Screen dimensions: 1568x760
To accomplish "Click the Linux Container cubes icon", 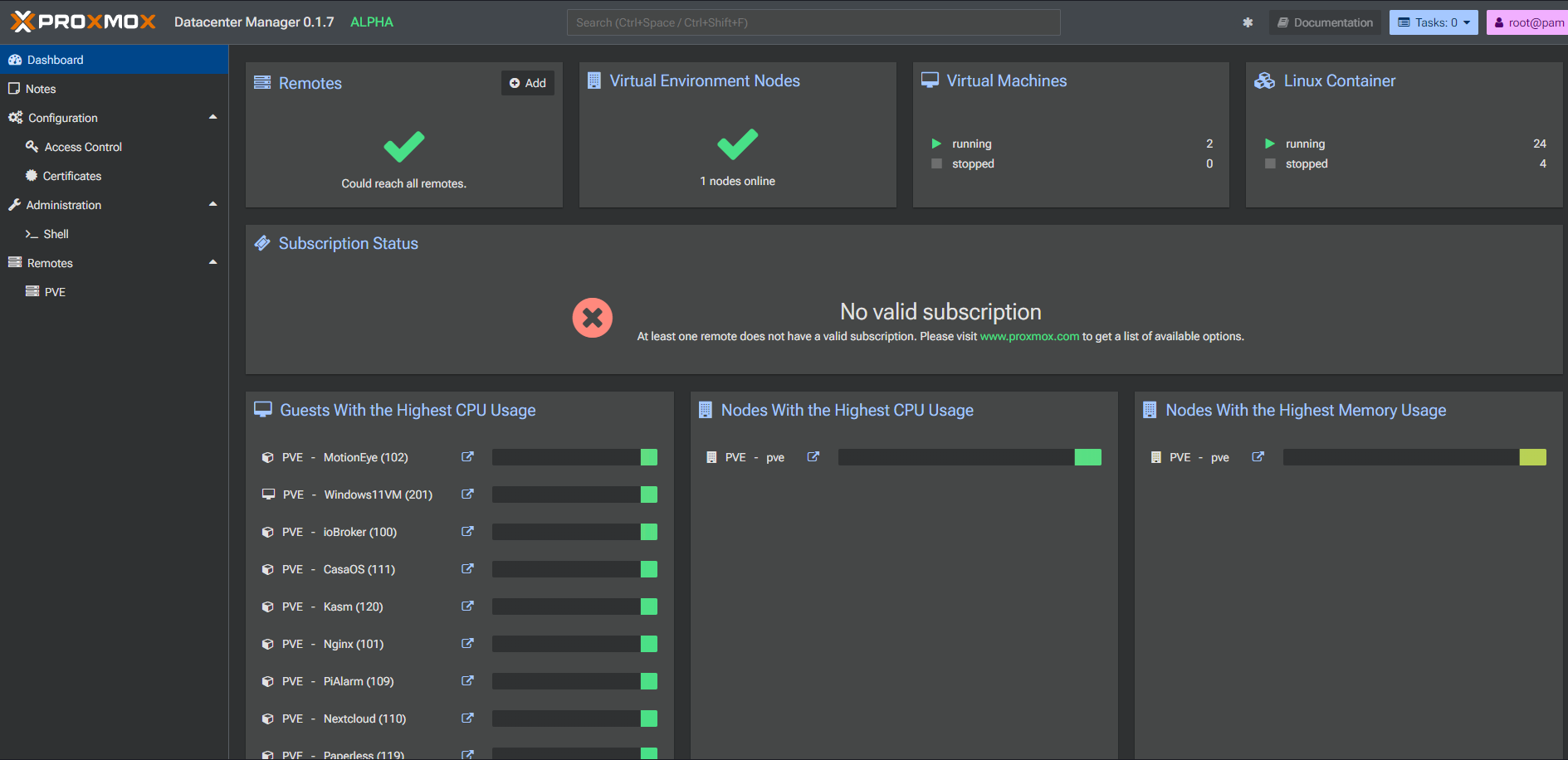I will pyautogui.click(x=1264, y=80).
